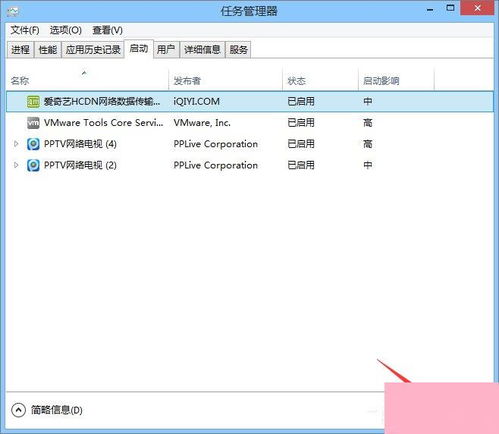
Task: Select the VMware, Inc. publisher row
Action: point(250,123)
